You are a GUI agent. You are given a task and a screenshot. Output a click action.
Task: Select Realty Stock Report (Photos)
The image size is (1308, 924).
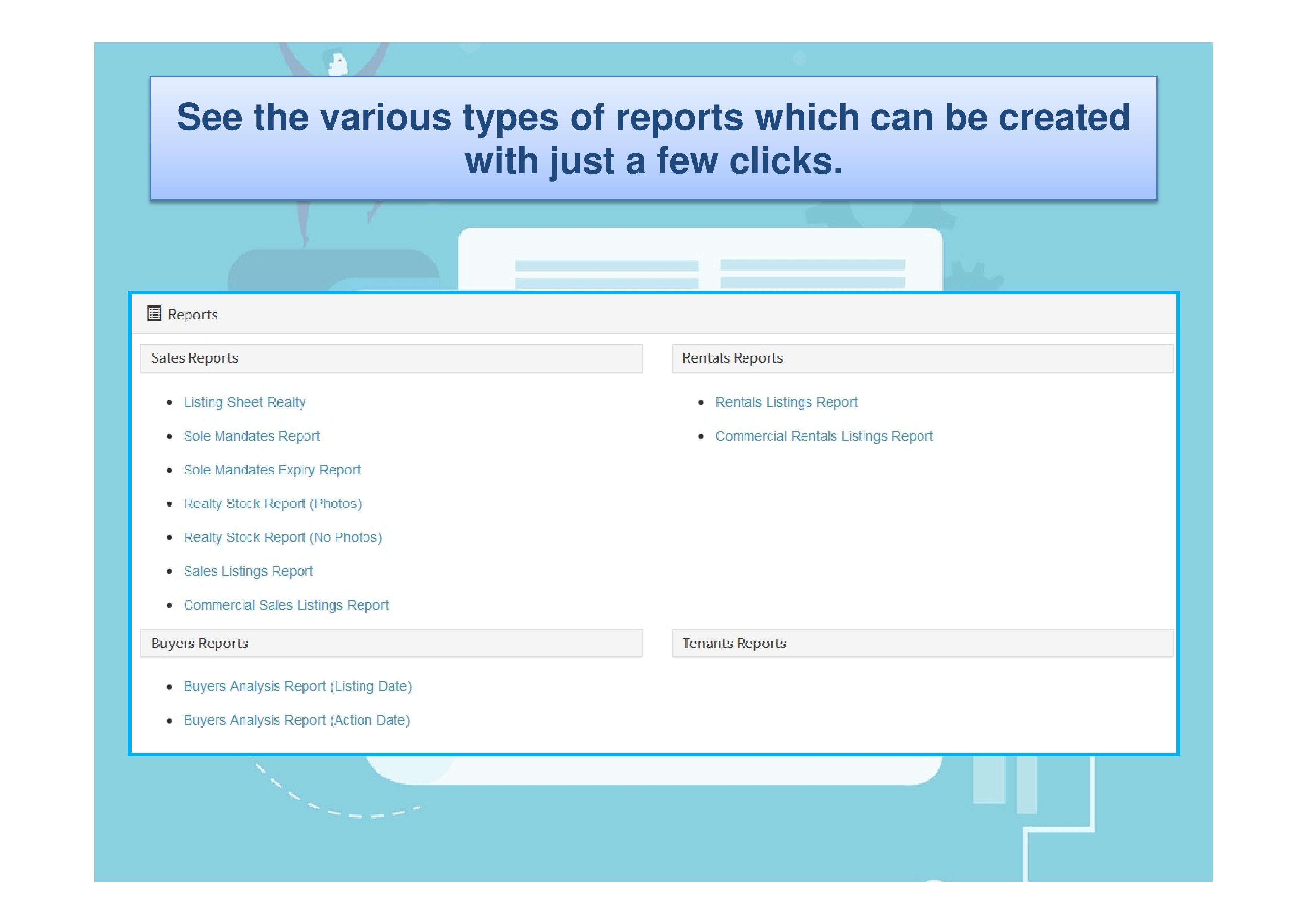pos(272,504)
